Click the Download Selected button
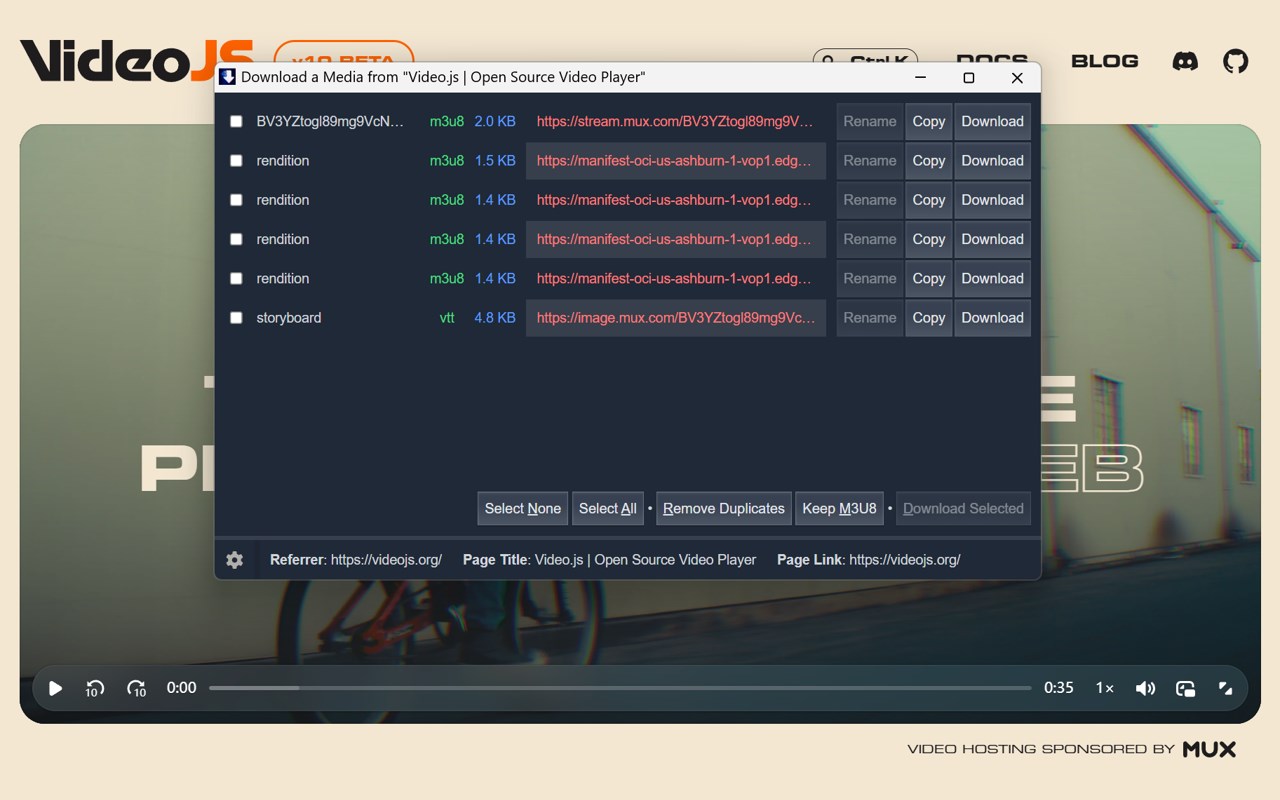1280x800 pixels. (963, 508)
